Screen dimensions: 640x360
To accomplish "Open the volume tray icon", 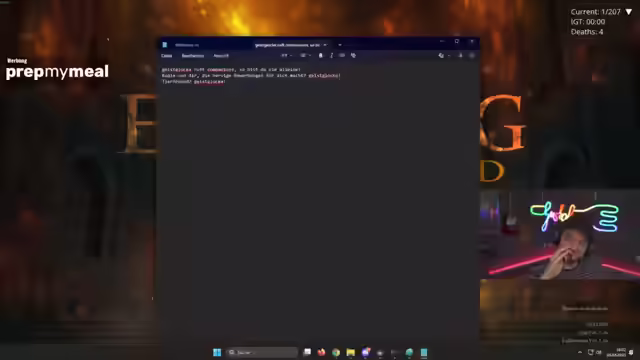I will [599, 352].
